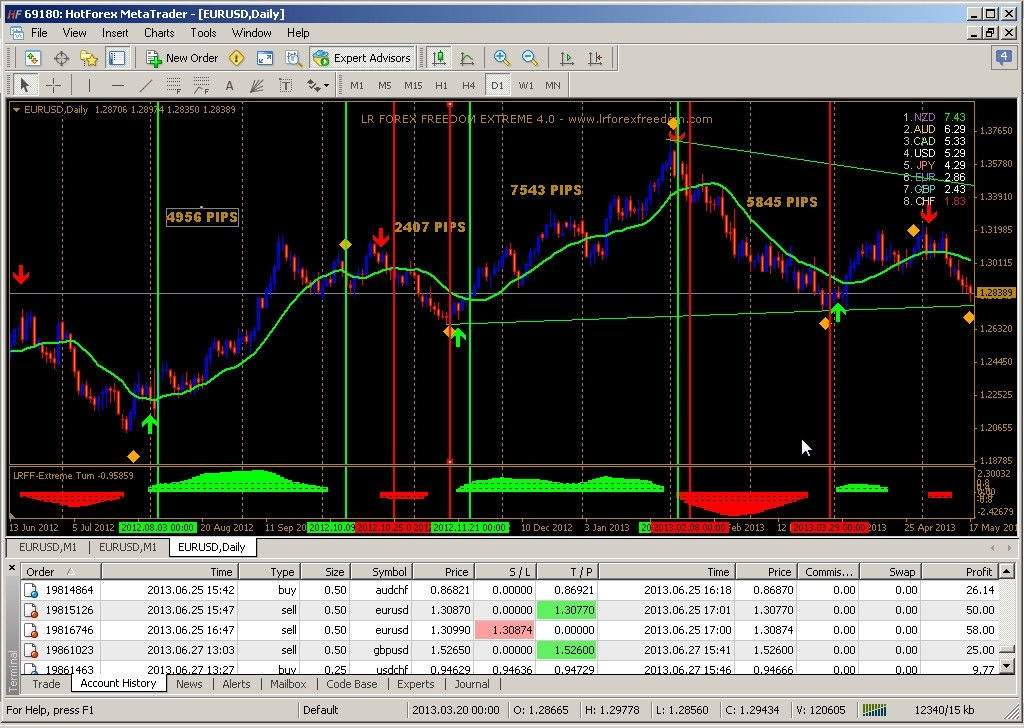The image size is (1024, 728).
Task: Select order 19814864 row
Action: point(509,590)
